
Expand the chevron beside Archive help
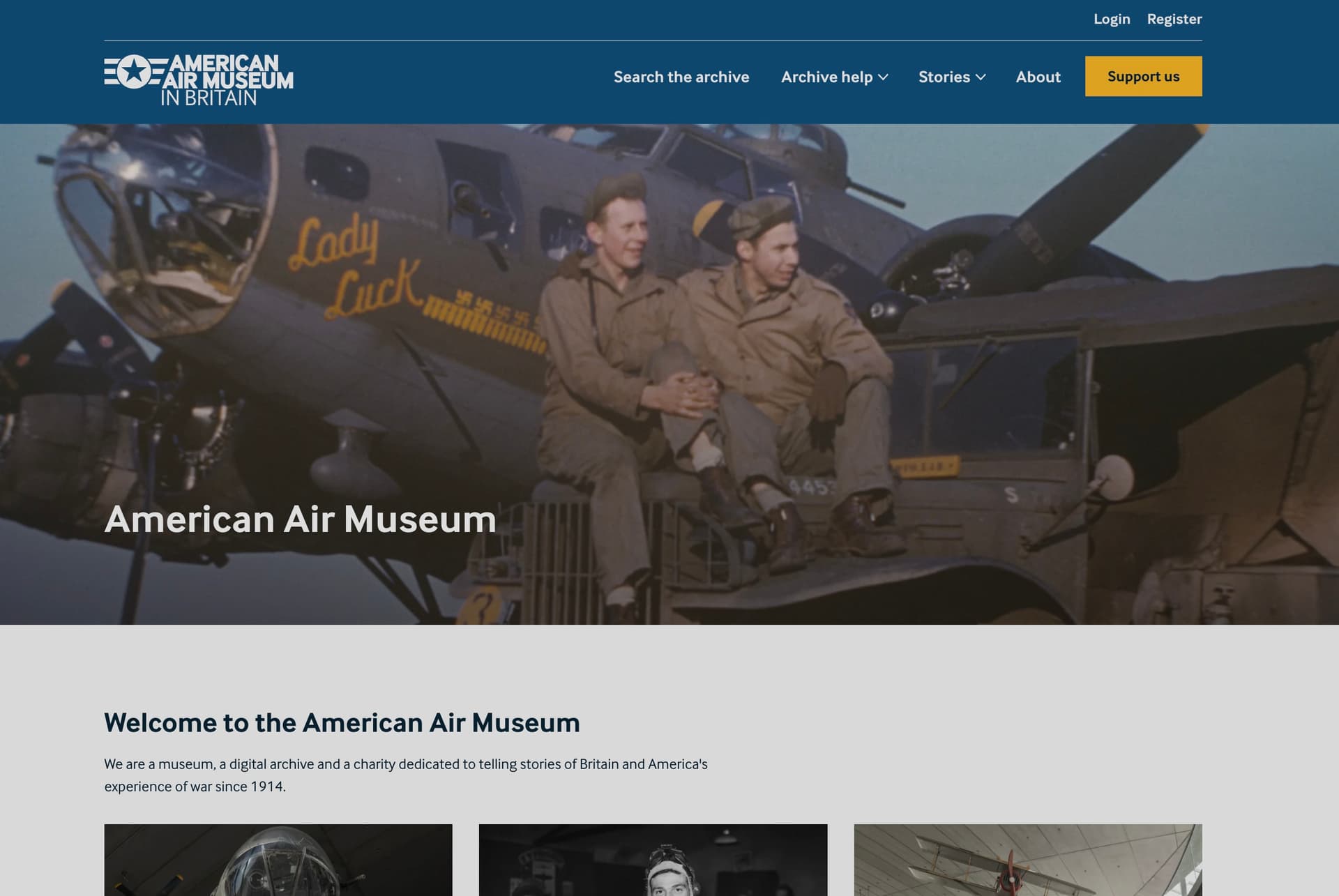pos(883,77)
